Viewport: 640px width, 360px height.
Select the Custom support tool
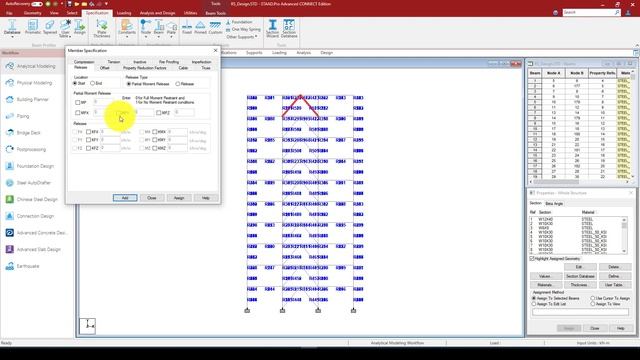coord(215,27)
